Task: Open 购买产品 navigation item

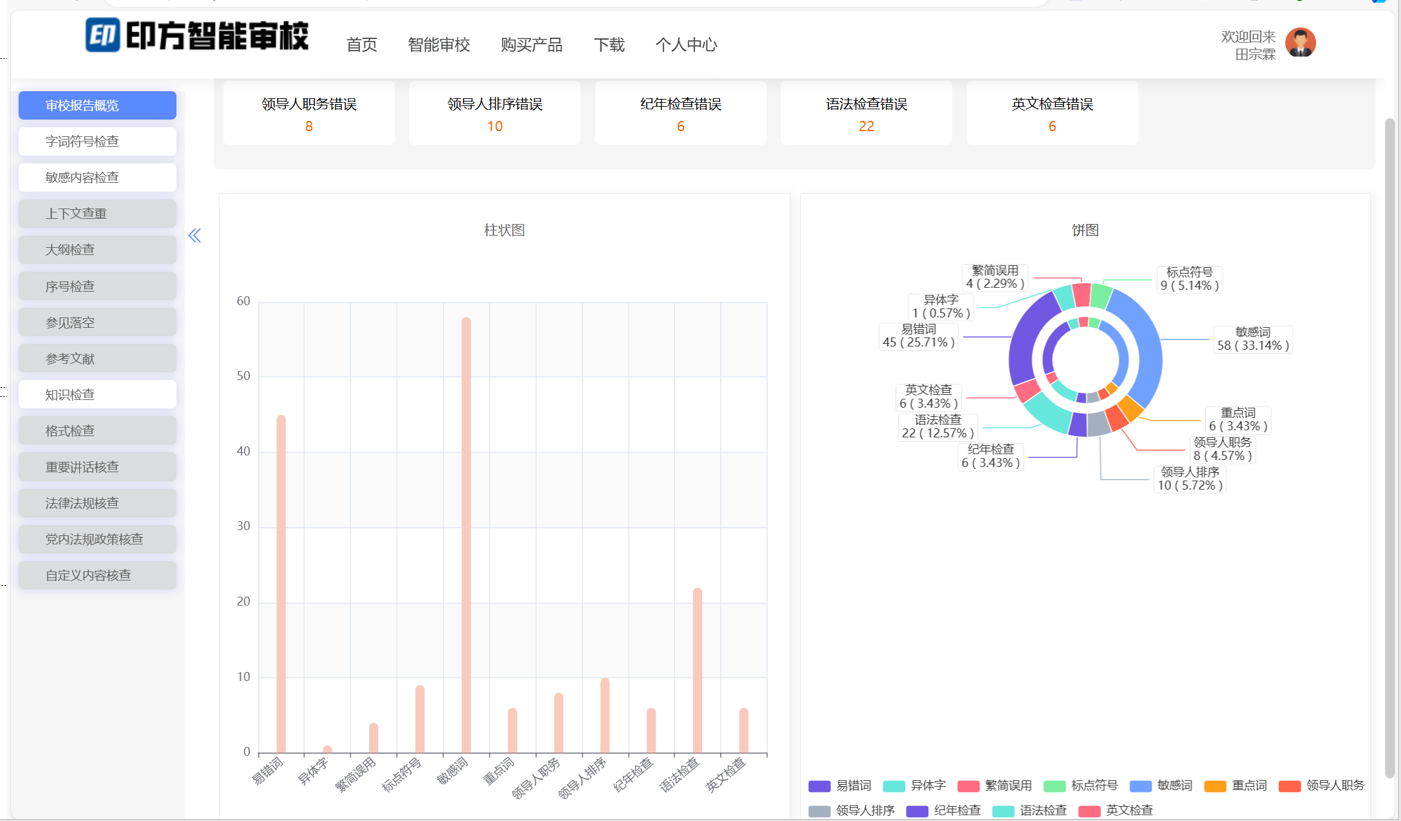Action: [x=531, y=45]
